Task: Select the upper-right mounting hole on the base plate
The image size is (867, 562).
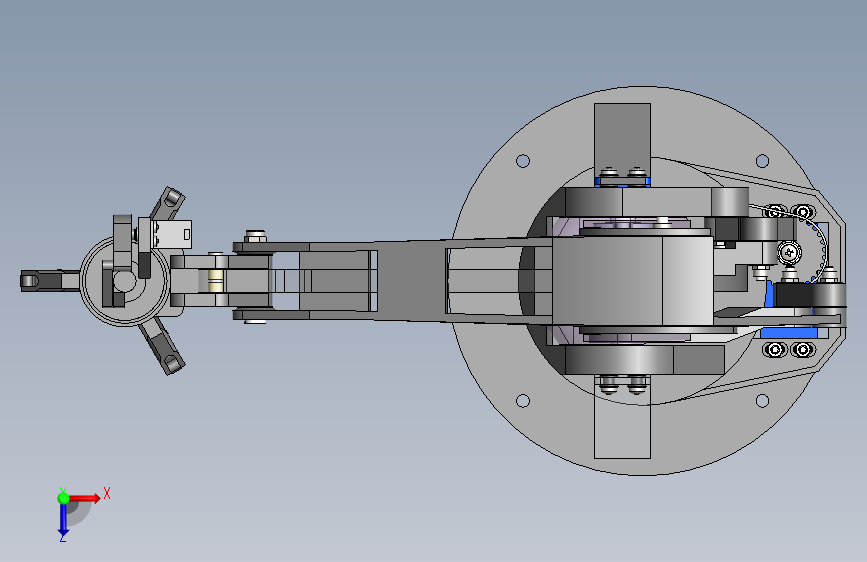Action: [x=762, y=161]
